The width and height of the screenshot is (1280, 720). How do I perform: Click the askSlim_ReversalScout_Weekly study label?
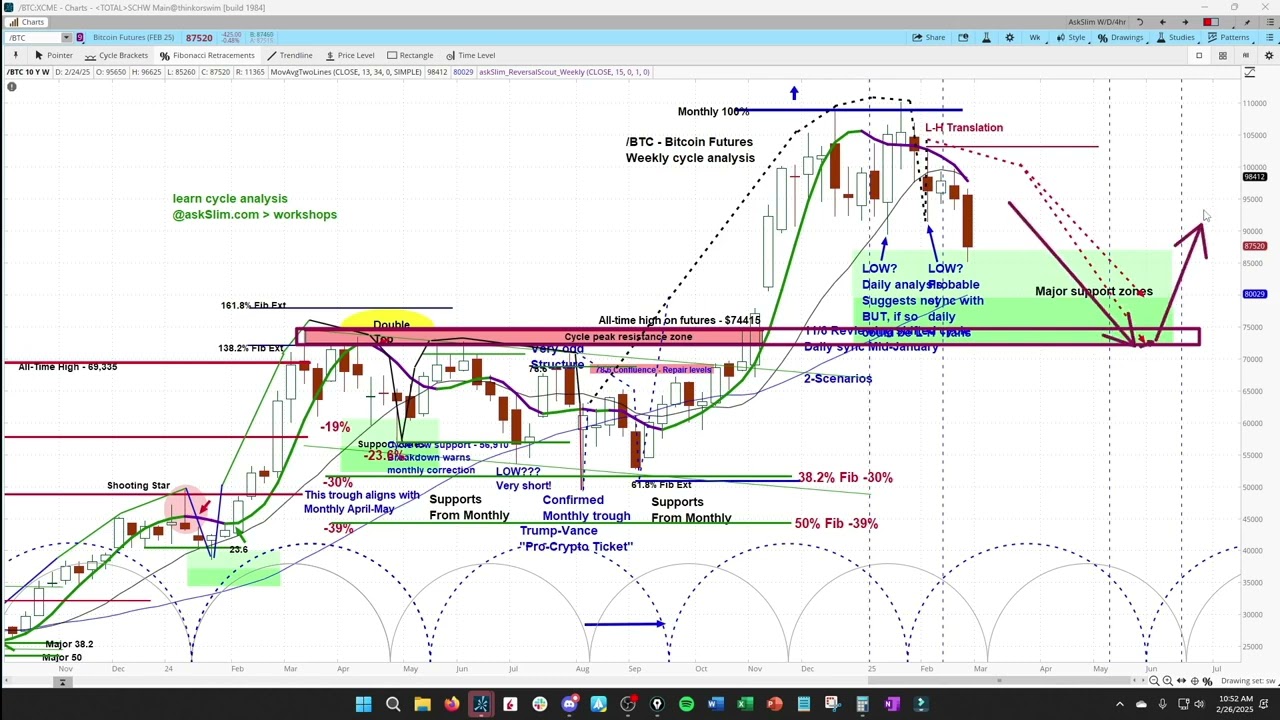[x=564, y=72]
